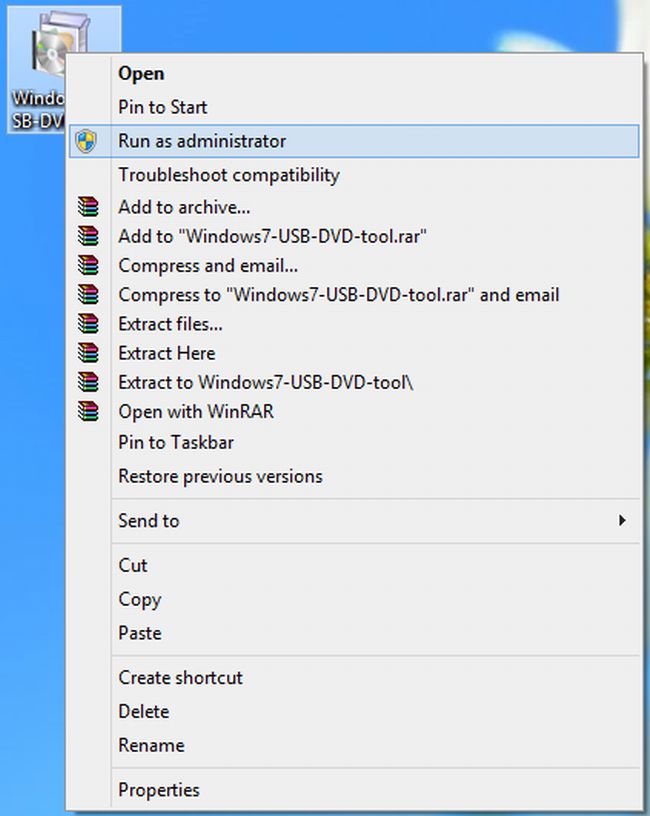Select Troubleshoot compatibility
The width and height of the screenshot is (650, 816).
click(231, 174)
